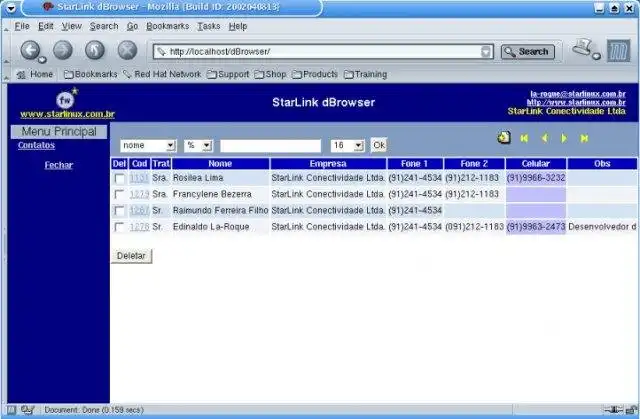Reload the page with the Reload button
Screen dimensions: 640x419
[95, 51]
